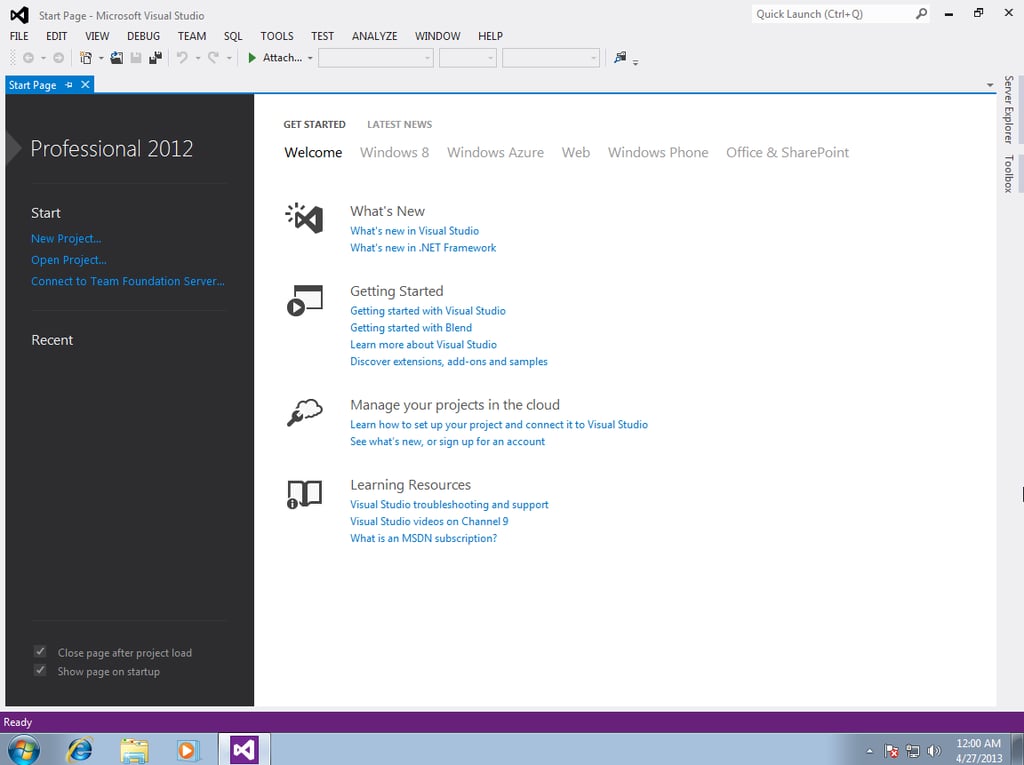Viewport: 1024px width, 765px height.
Task: Click the Getting Started play-window icon
Action: tap(304, 301)
